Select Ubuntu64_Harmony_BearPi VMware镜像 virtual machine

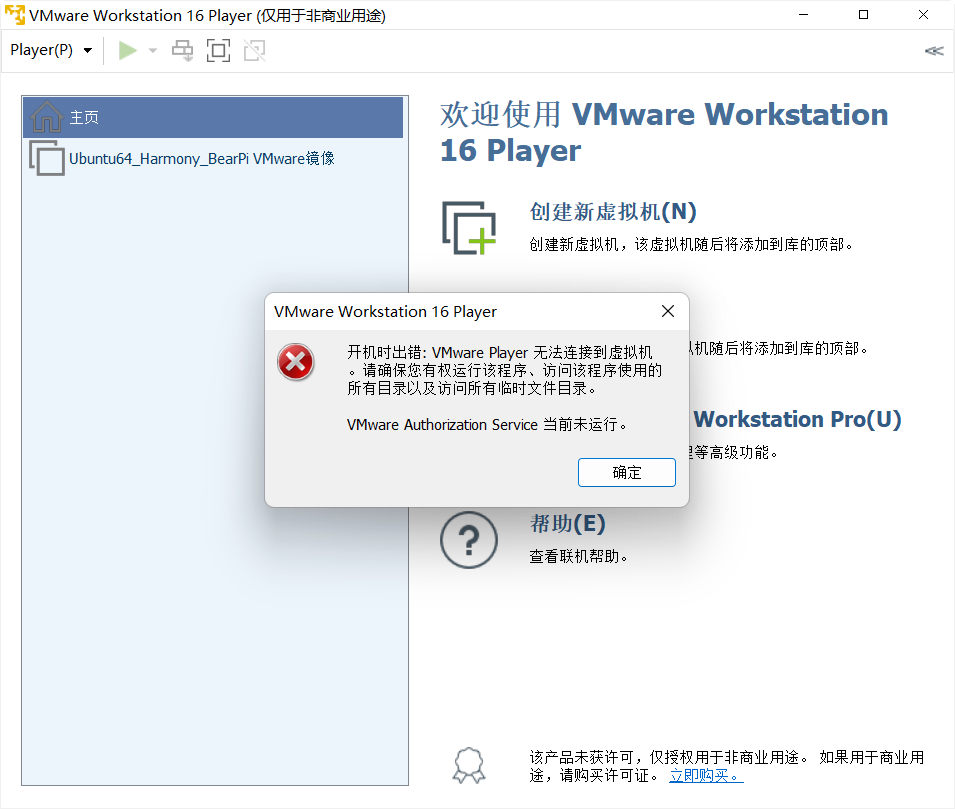(x=213, y=158)
